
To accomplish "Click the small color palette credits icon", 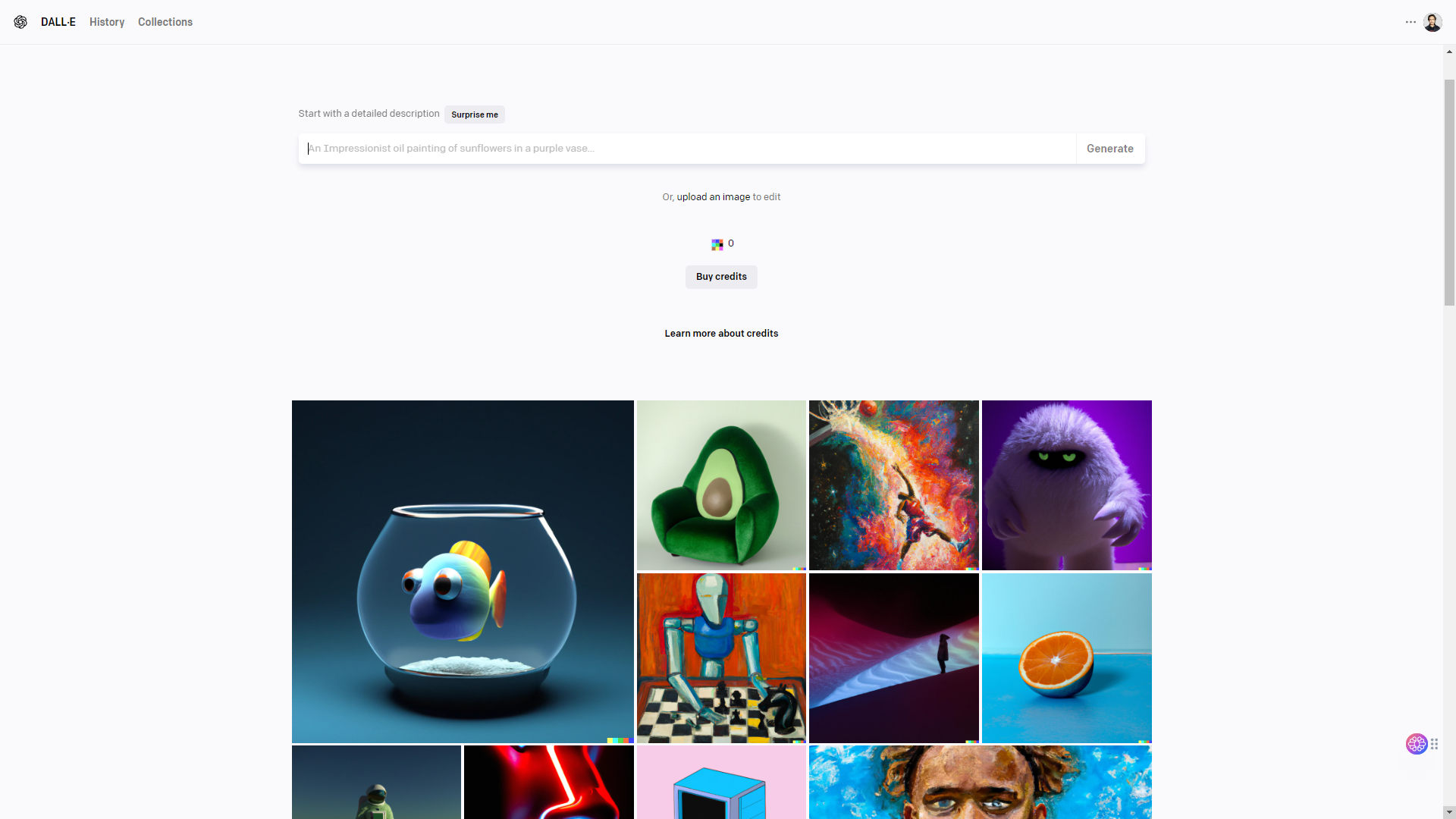I will pyautogui.click(x=717, y=244).
